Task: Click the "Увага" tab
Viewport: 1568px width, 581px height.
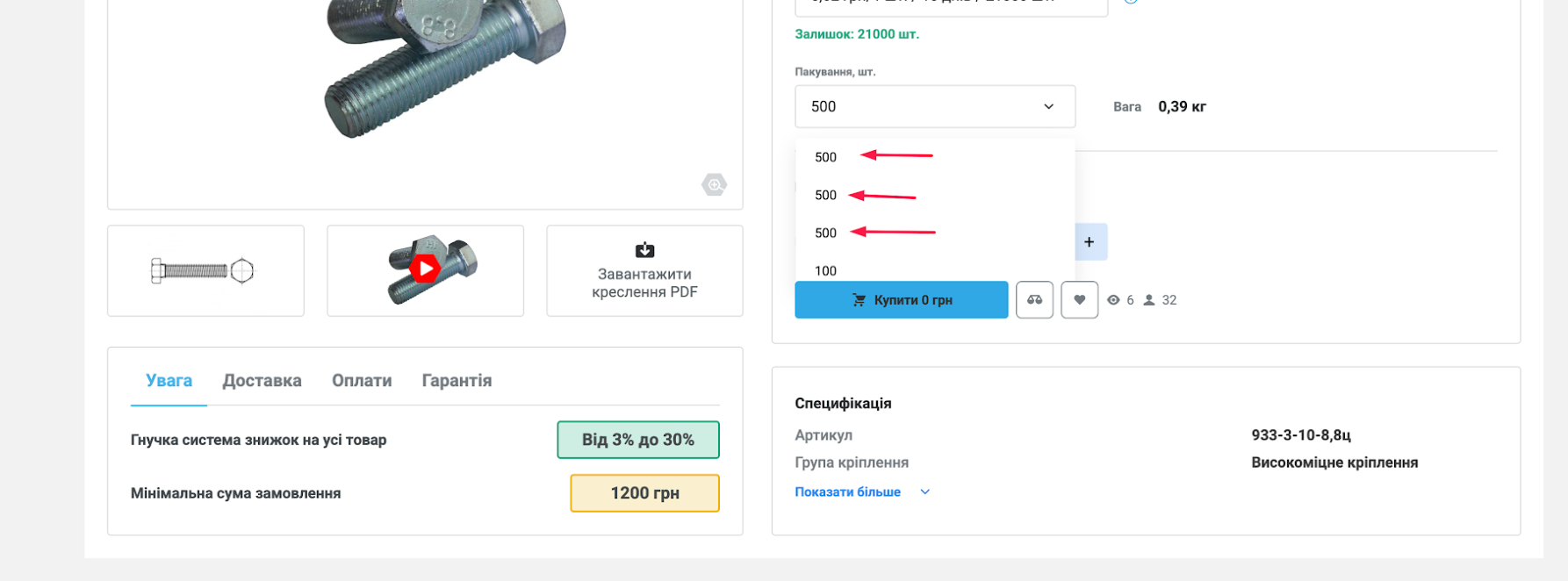Action: pos(169,381)
